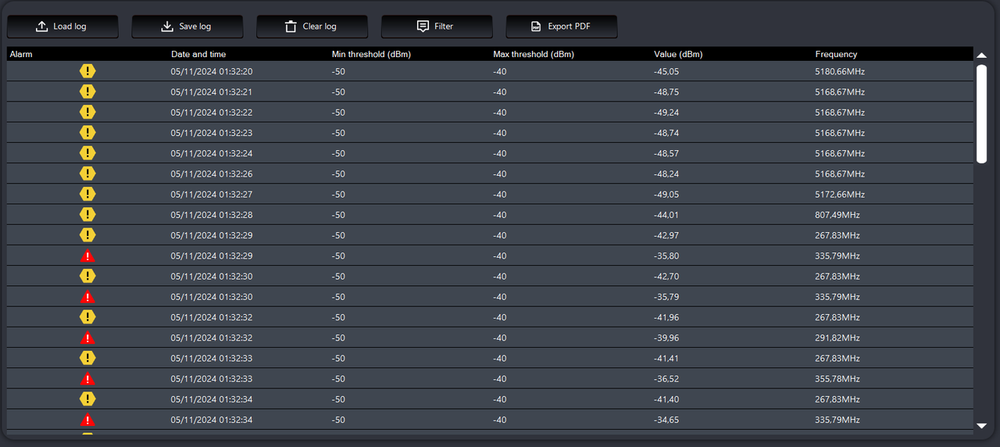Click red alarm icon for 291,82MHz row

[x=88, y=338]
